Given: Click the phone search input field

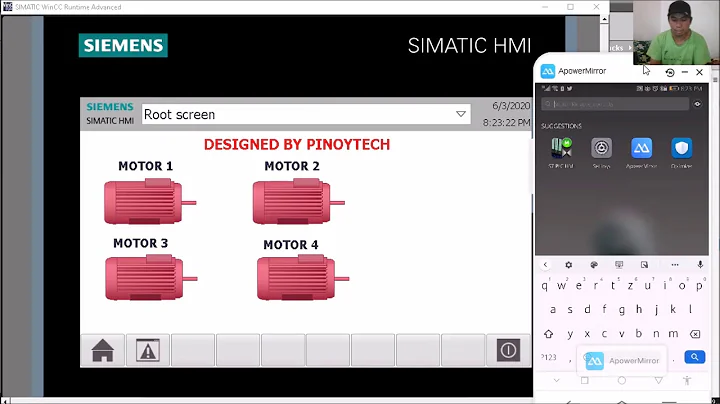Looking at the screenshot, I should point(615,104).
